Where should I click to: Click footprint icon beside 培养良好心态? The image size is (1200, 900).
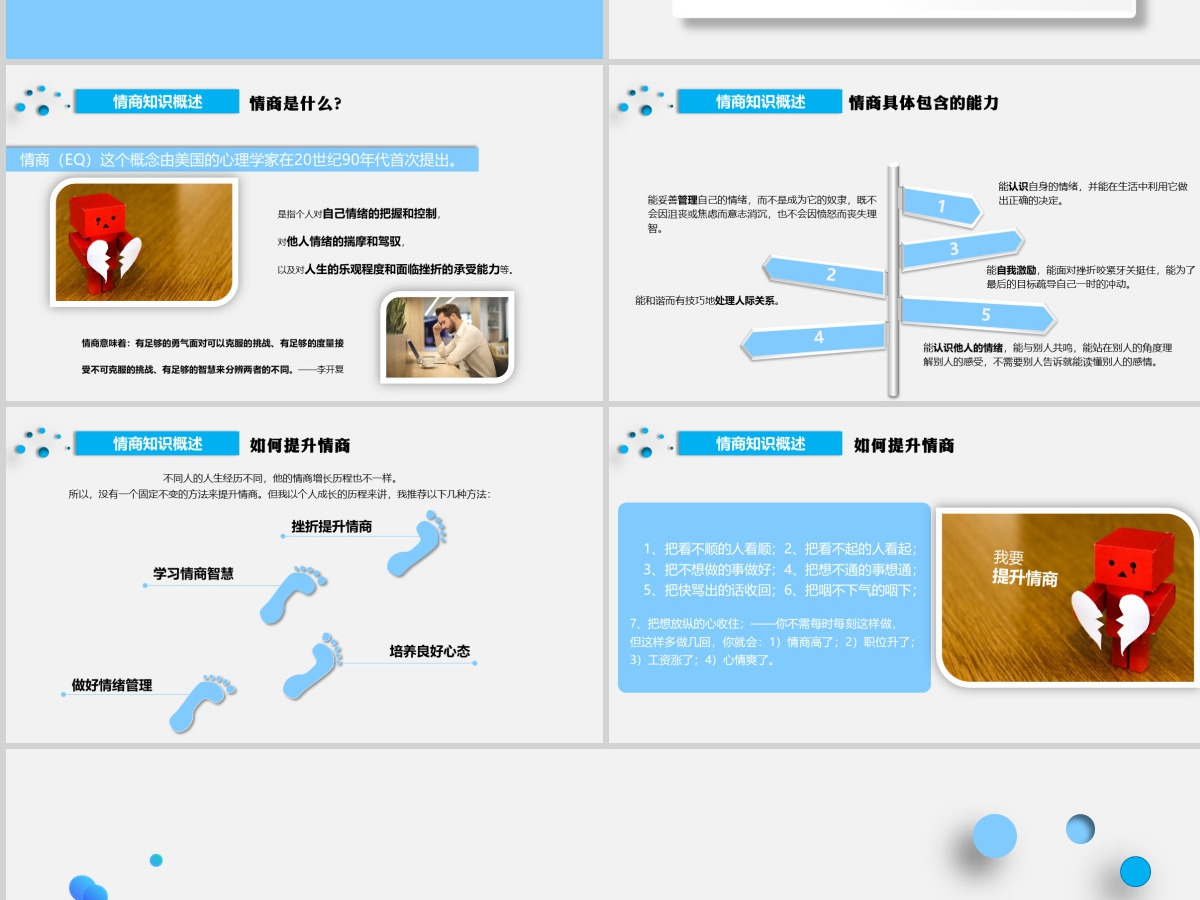[313, 665]
